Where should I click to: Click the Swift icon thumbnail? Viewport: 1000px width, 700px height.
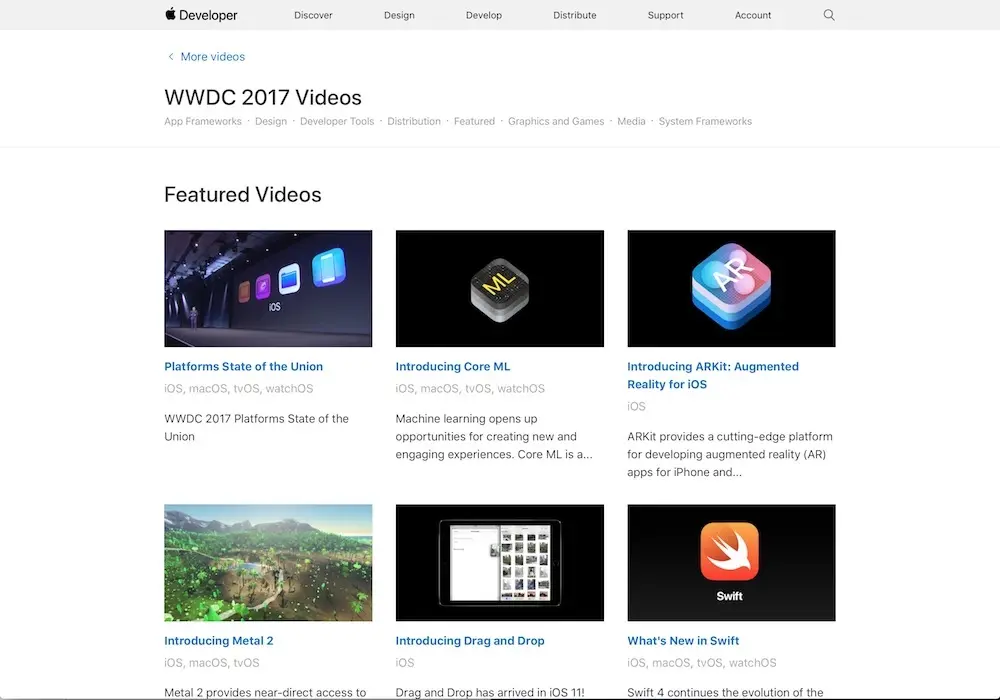coord(731,562)
